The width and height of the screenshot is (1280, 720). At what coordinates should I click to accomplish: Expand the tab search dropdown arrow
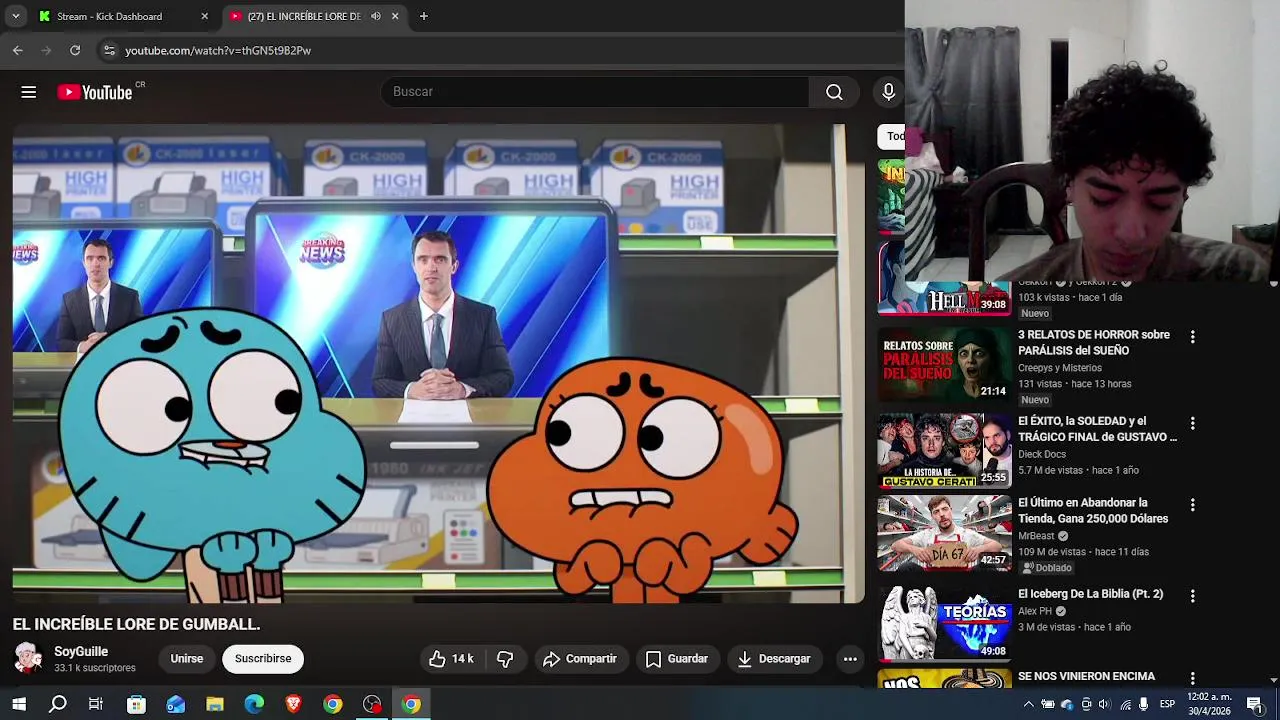click(15, 16)
